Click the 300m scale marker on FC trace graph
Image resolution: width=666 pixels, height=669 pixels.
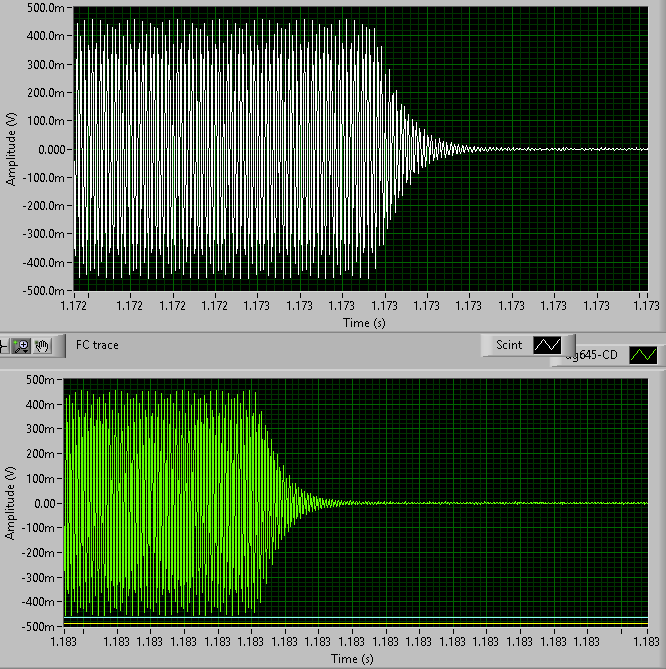point(41,429)
